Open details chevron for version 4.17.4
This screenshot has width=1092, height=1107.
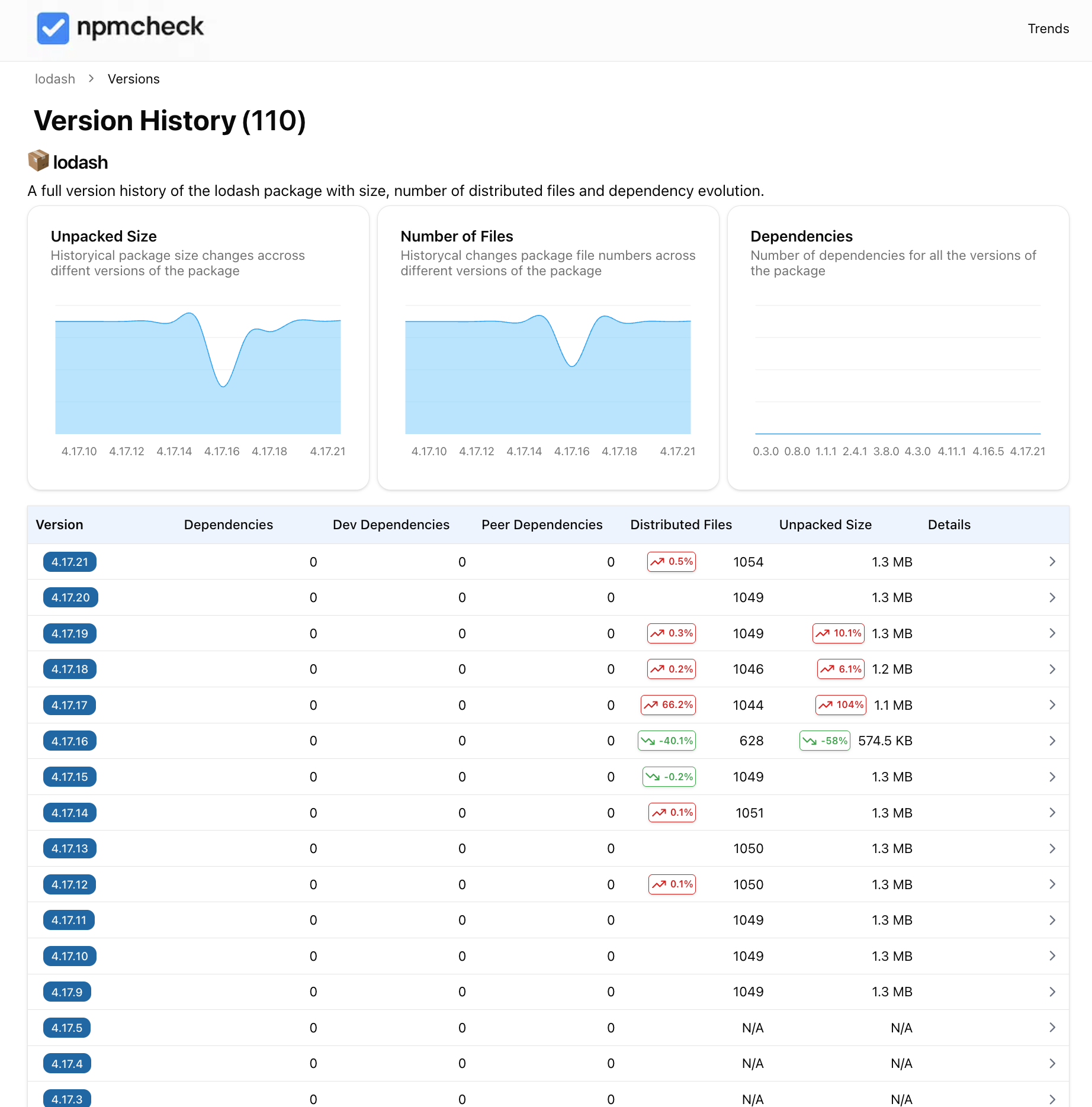pos(1052,1063)
